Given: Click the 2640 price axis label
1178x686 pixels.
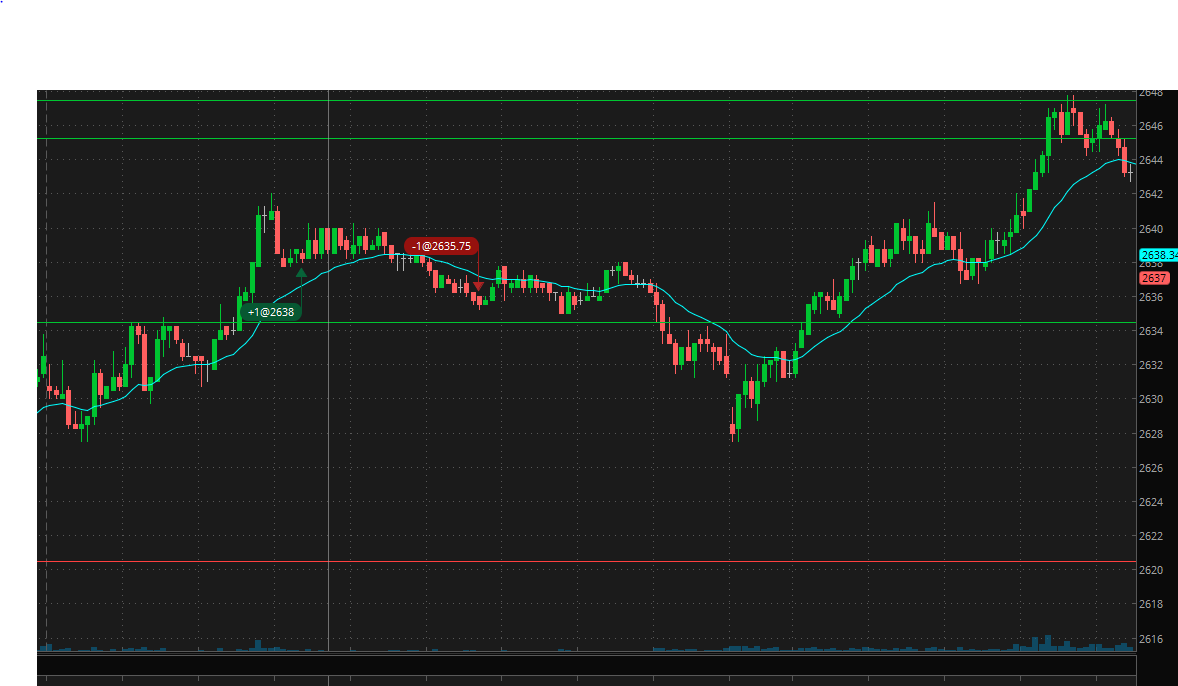Looking at the screenshot, I should (x=1151, y=228).
